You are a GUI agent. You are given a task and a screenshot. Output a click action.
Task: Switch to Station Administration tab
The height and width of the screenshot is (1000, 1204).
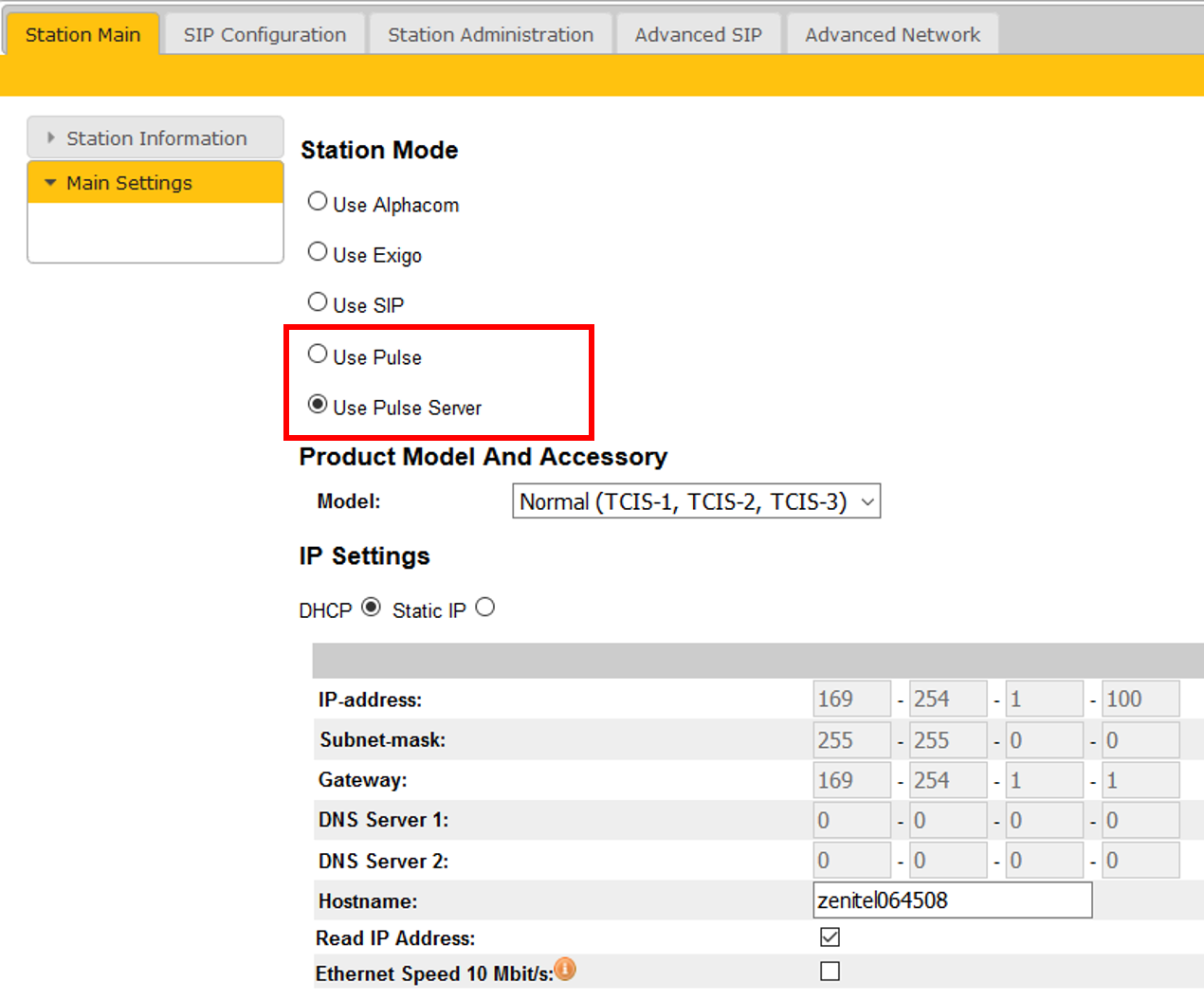(x=490, y=35)
